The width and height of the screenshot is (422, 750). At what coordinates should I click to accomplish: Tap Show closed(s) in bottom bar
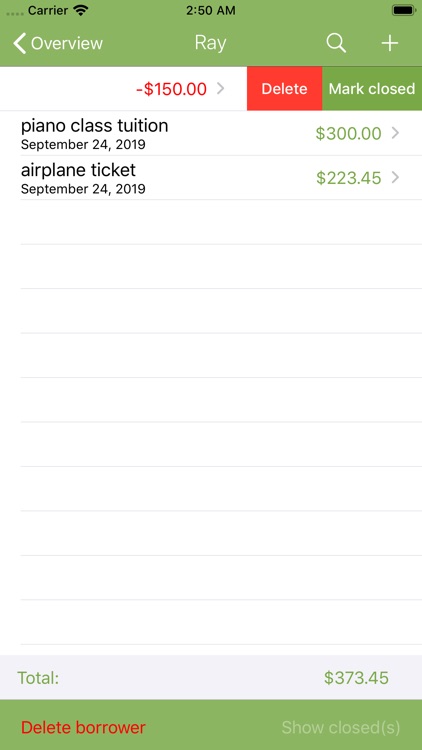point(341,728)
